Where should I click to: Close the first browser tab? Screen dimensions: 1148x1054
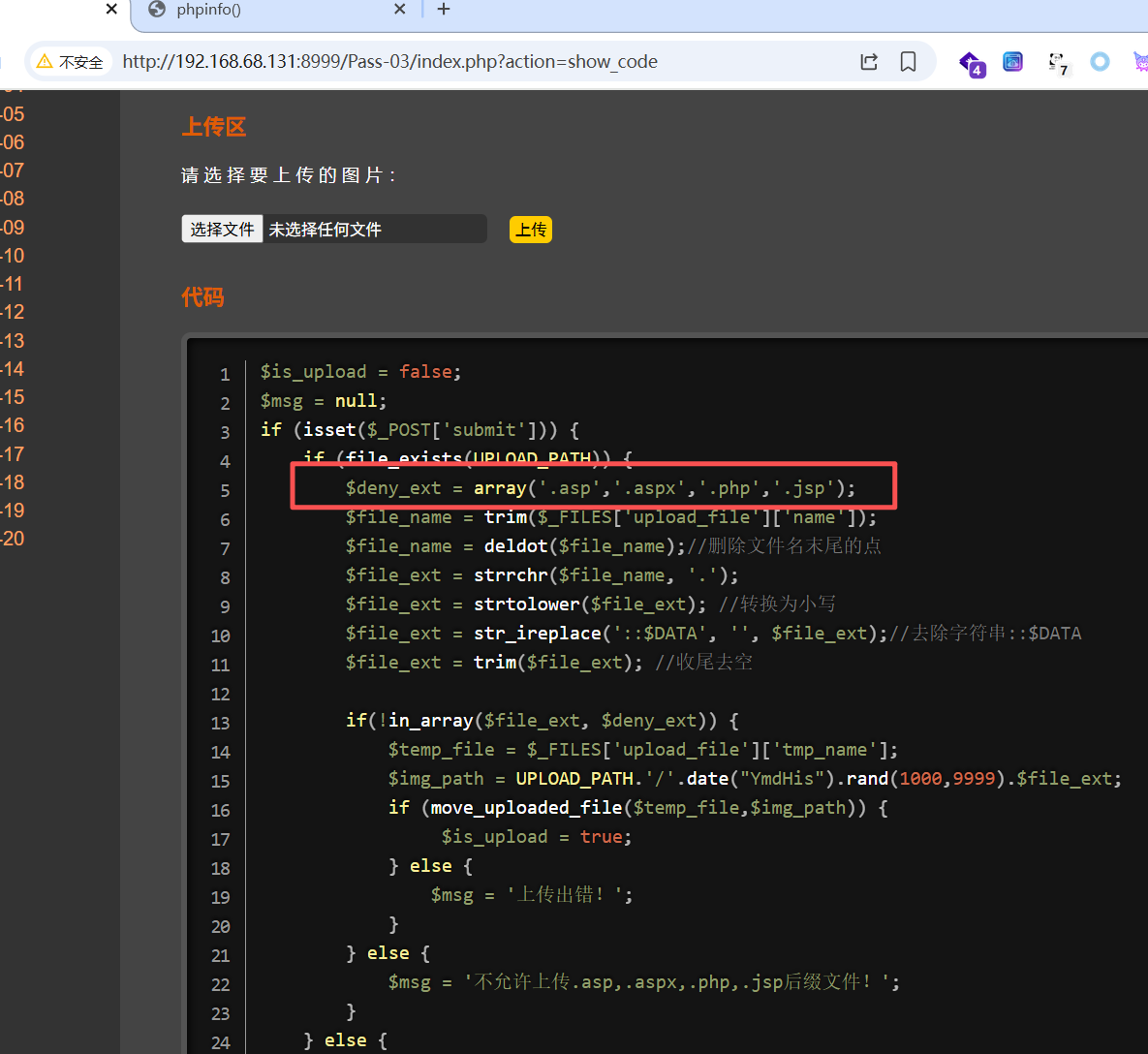111,10
